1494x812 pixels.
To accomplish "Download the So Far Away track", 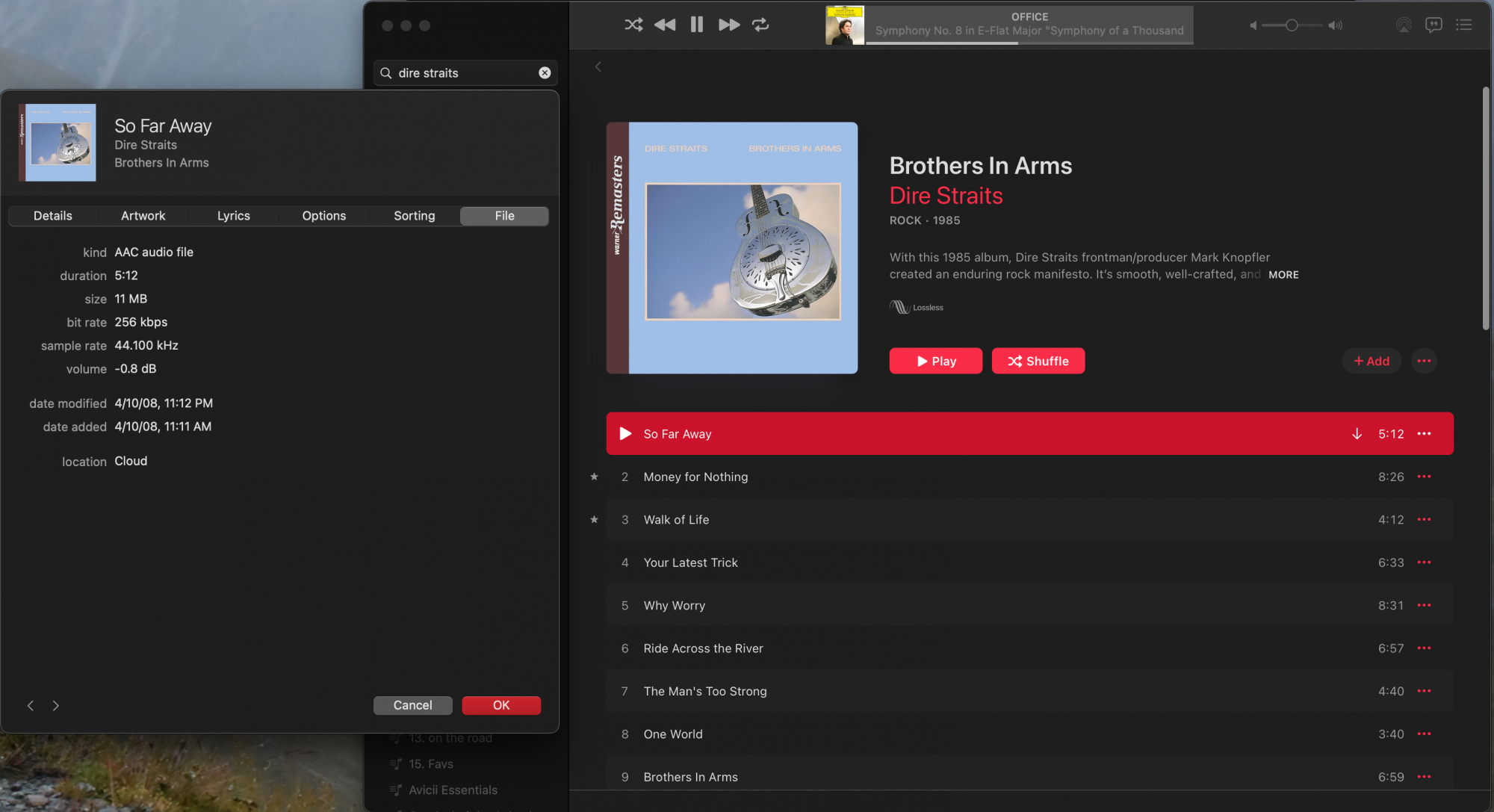I will [x=1357, y=434].
